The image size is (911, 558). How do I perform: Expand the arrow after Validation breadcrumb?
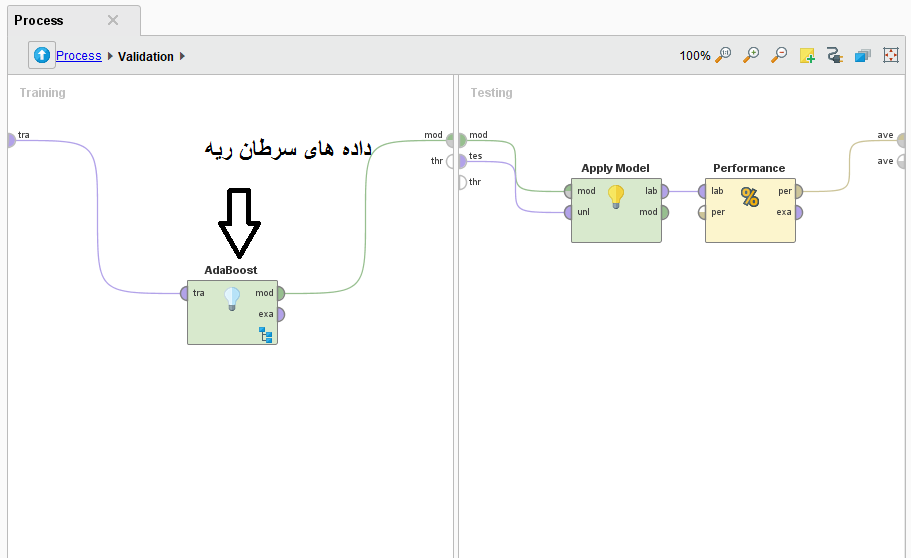[x=183, y=56]
